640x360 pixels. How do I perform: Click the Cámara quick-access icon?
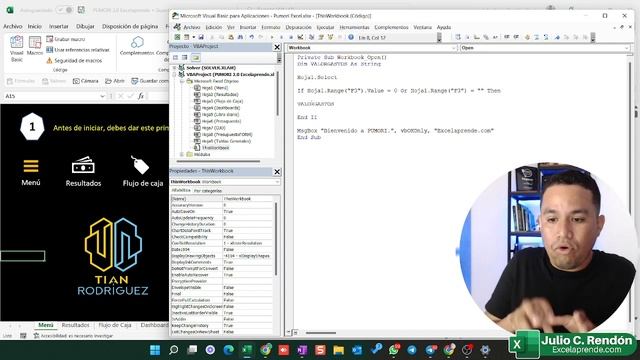76,81
